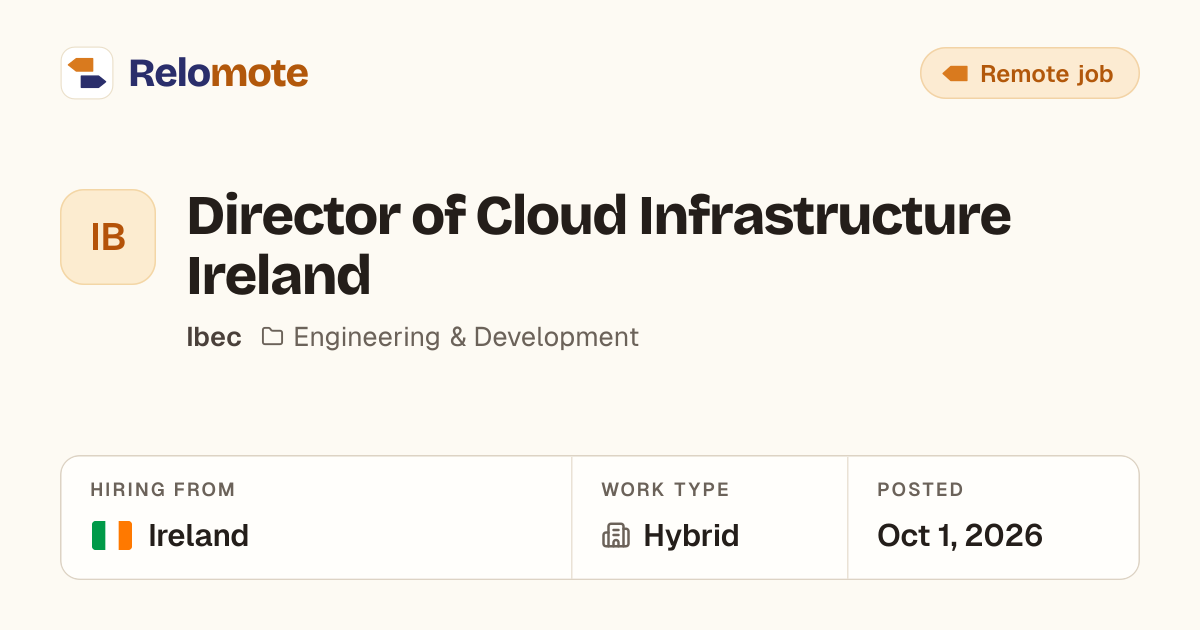The height and width of the screenshot is (630, 1200).
Task: Select the Oct 1, 2026 date
Action: (x=960, y=536)
